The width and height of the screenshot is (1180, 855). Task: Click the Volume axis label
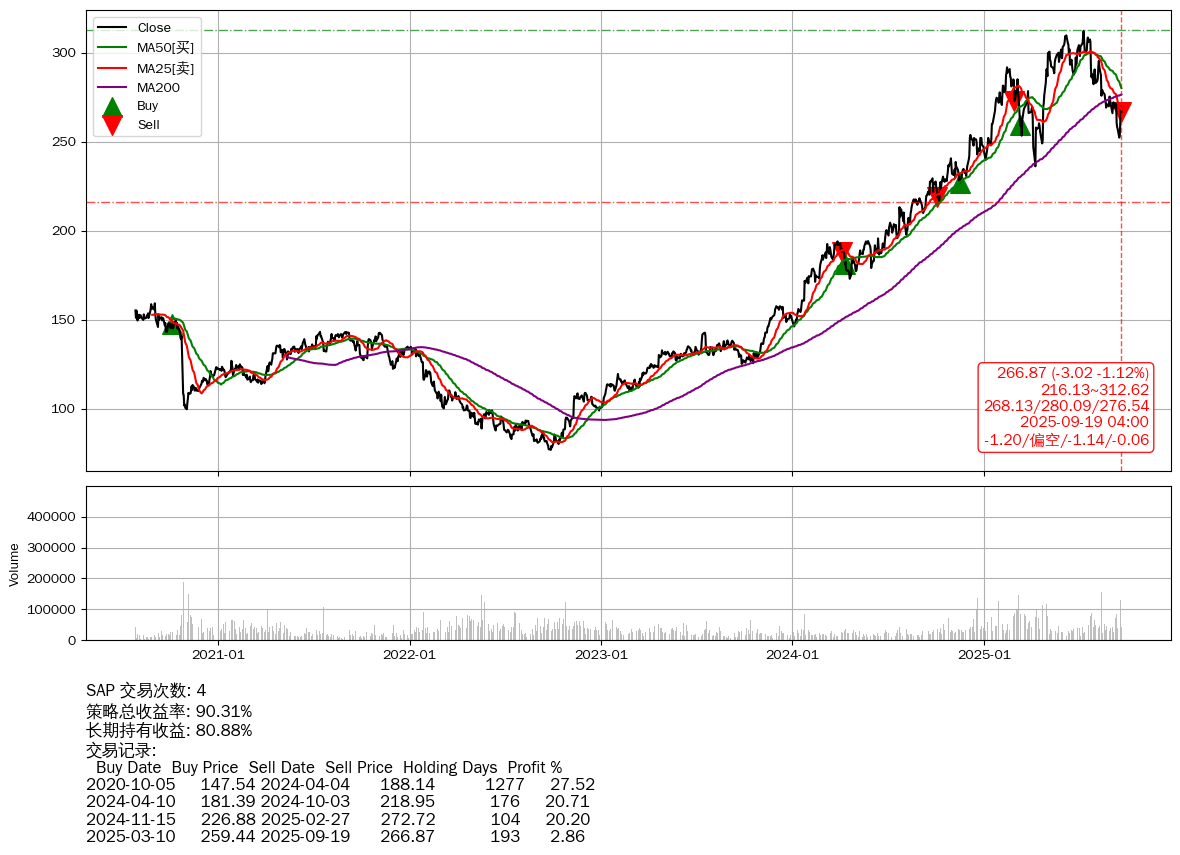click(x=14, y=564)
